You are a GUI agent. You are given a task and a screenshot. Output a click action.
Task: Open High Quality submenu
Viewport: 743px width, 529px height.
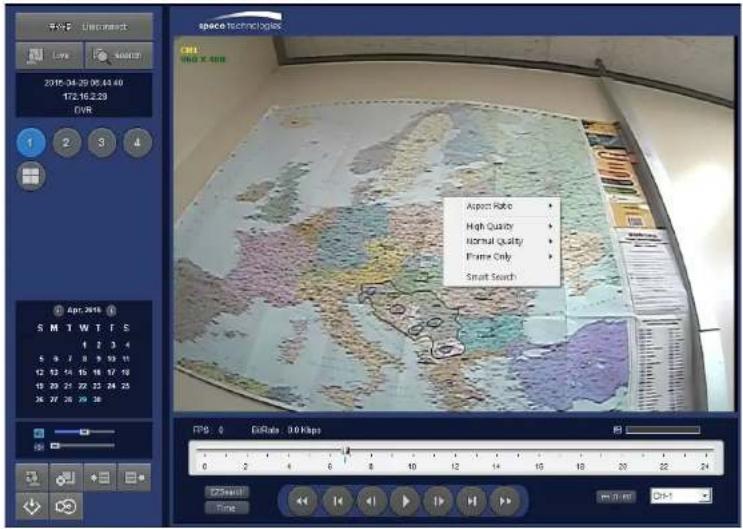(502, 226)
